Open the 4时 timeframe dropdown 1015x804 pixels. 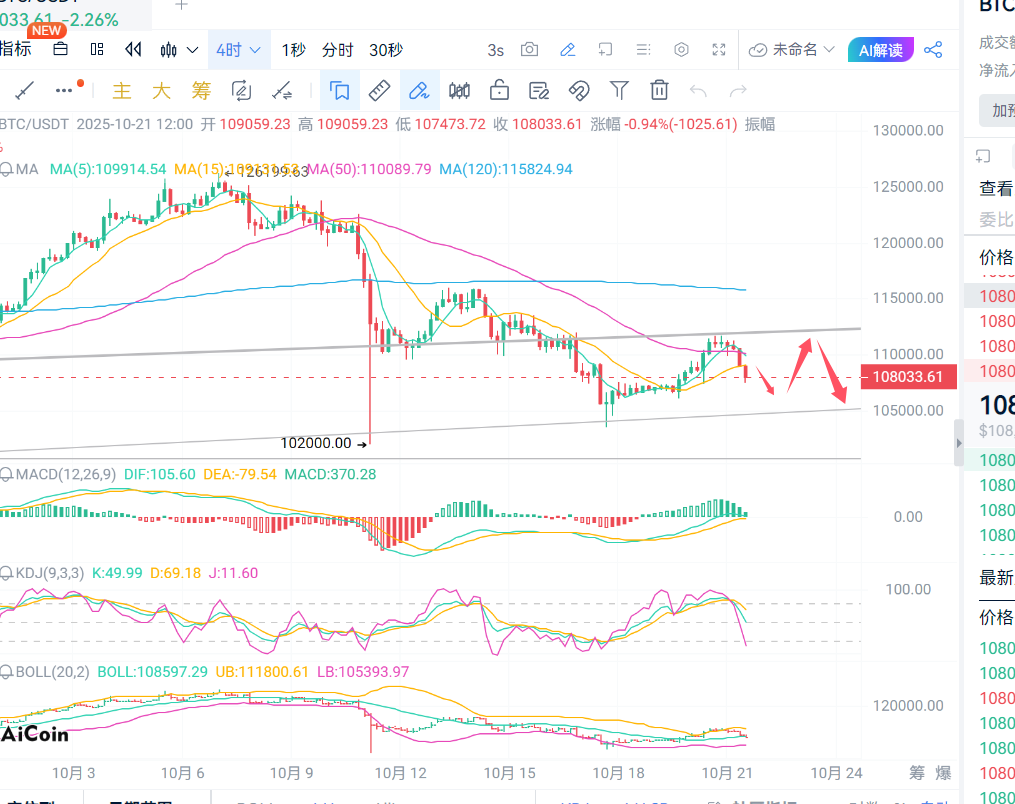pos(239,50)
